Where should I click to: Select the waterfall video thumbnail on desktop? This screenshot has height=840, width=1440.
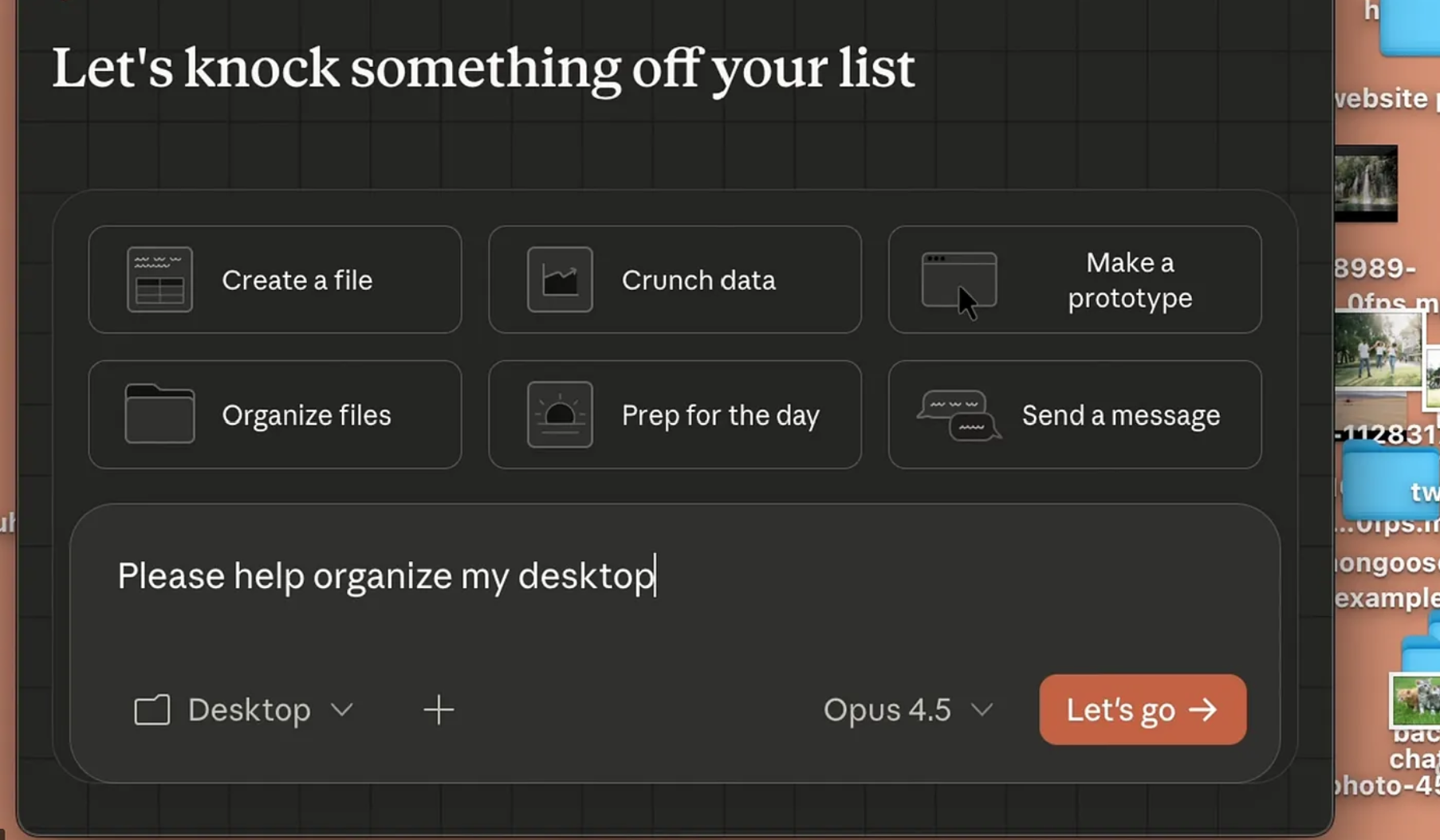point(1366,183)
